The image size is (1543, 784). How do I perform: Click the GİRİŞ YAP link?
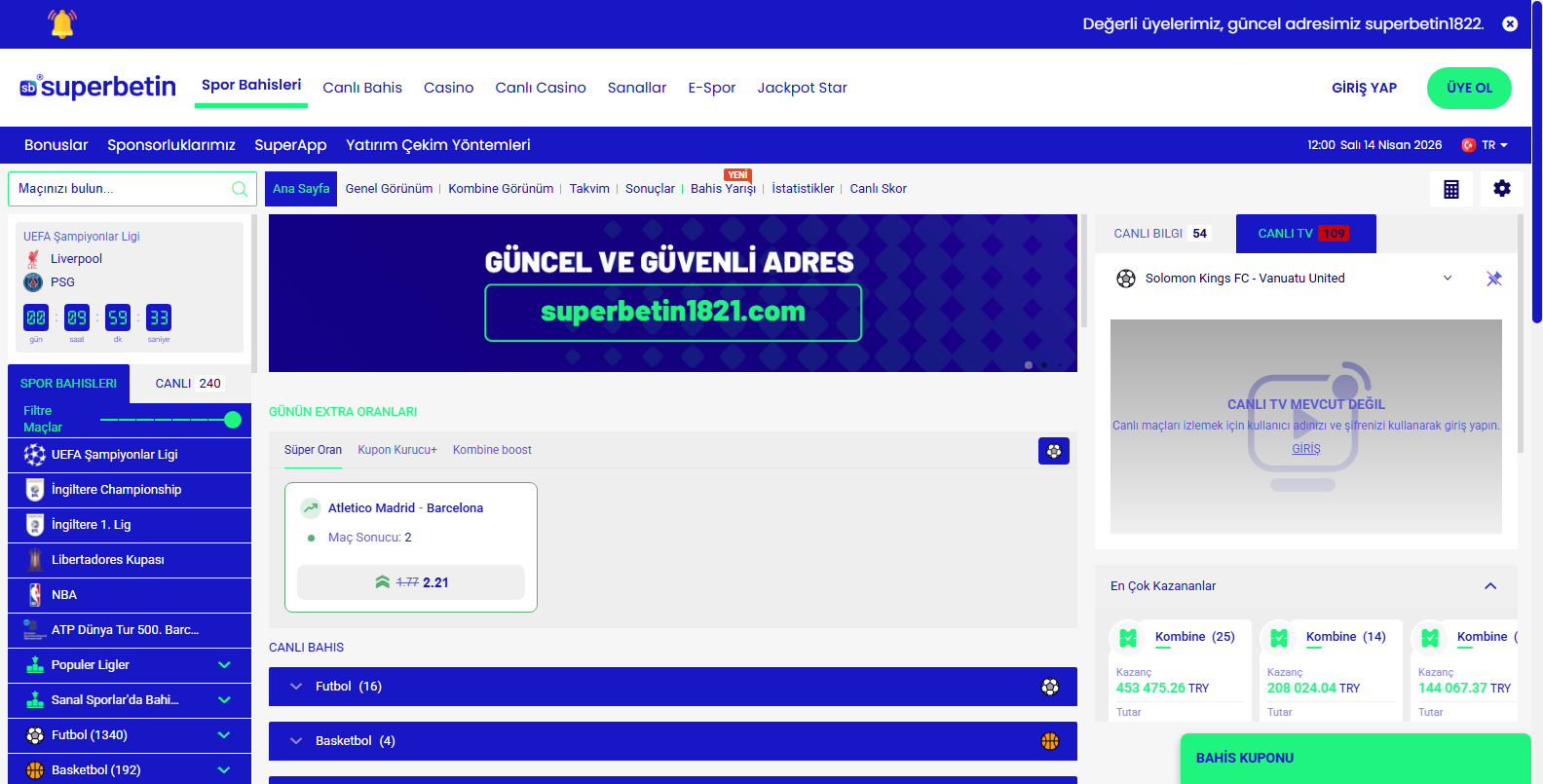pyautogui.click(x=1364, y=88)
